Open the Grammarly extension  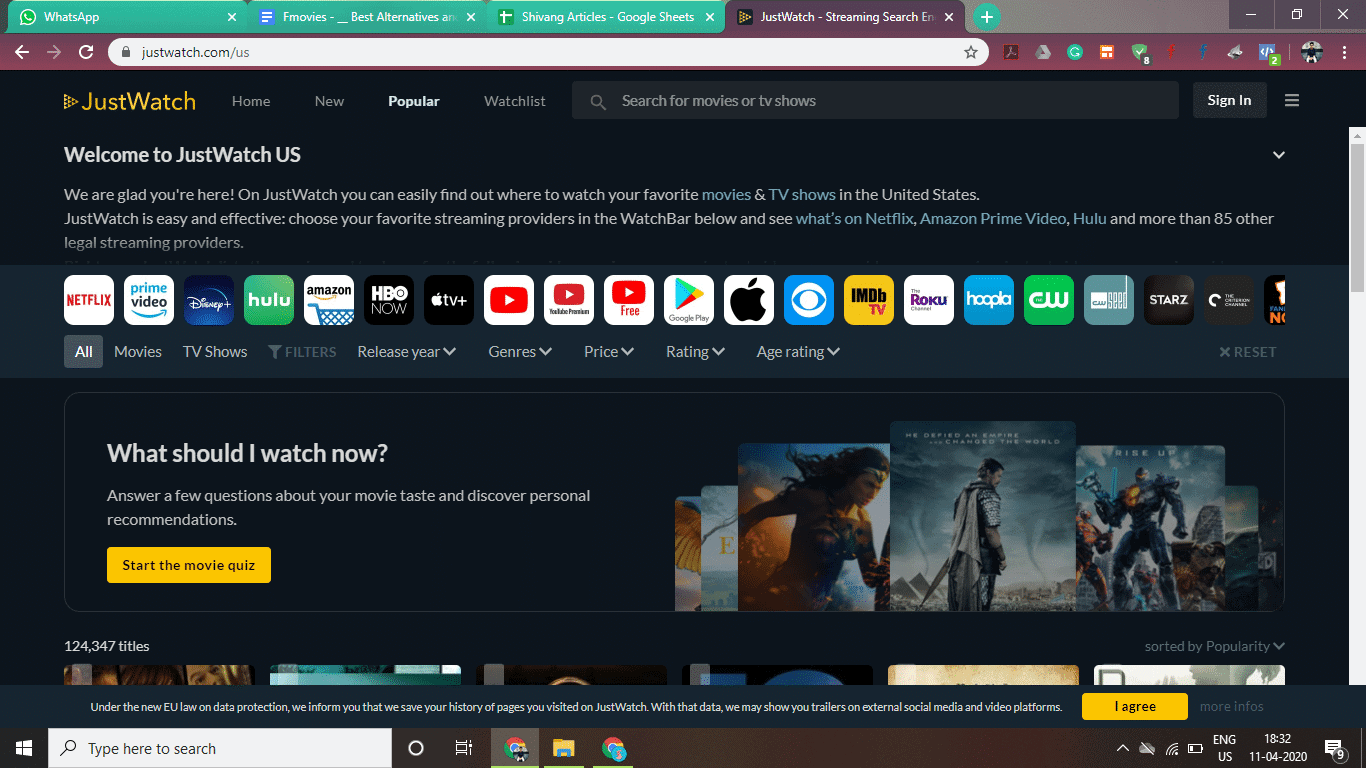[x=1075, y=52]
